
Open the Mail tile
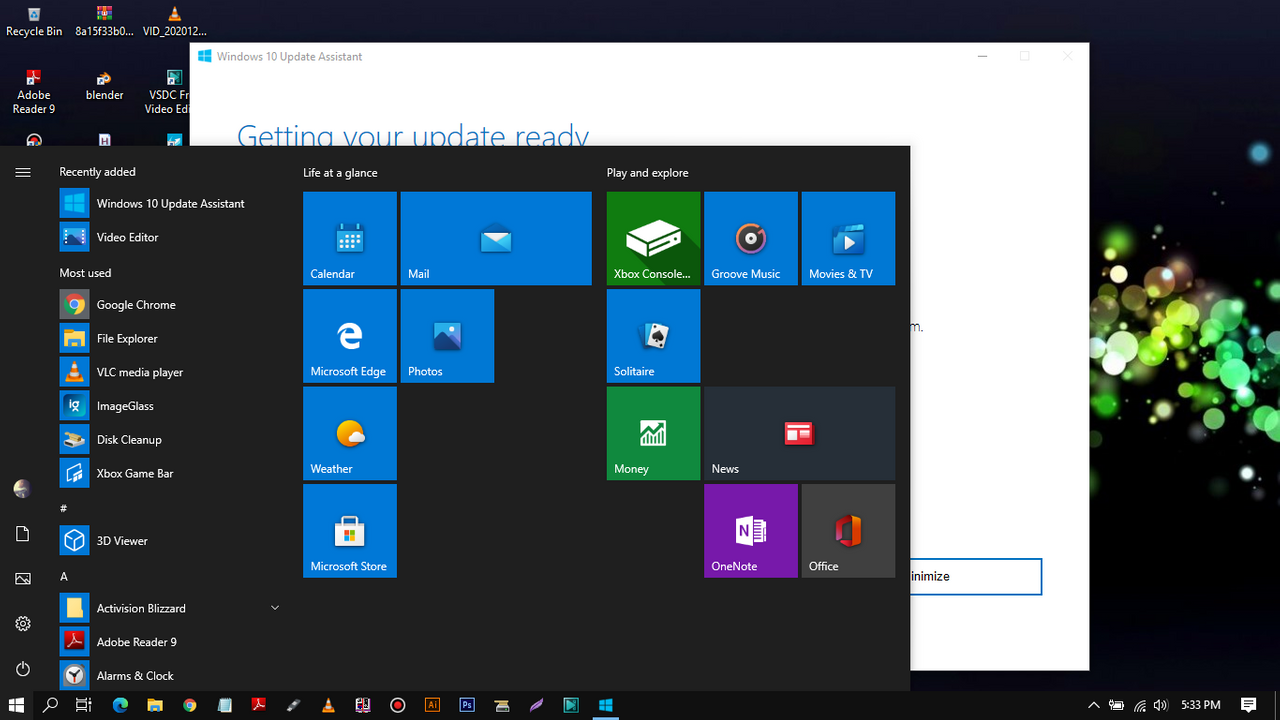pos(496,239)
